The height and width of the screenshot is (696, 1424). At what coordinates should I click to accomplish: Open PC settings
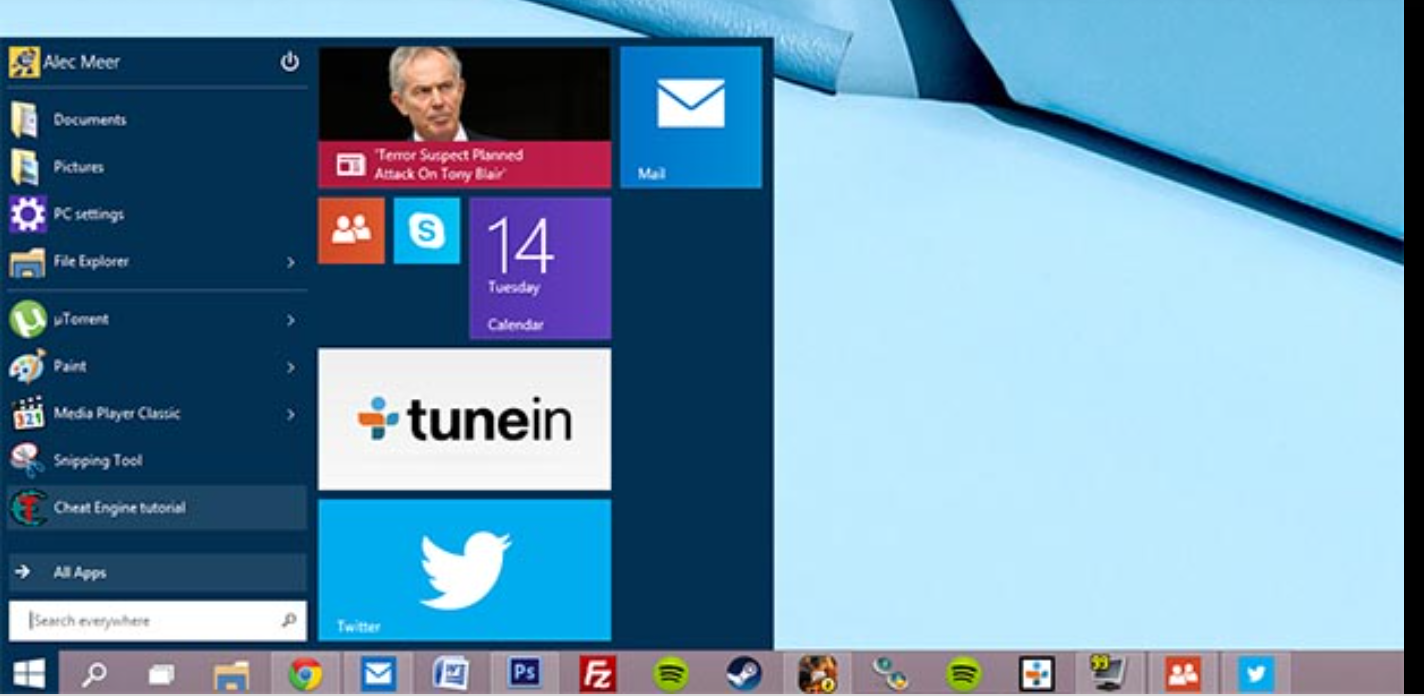pos(157,214)
